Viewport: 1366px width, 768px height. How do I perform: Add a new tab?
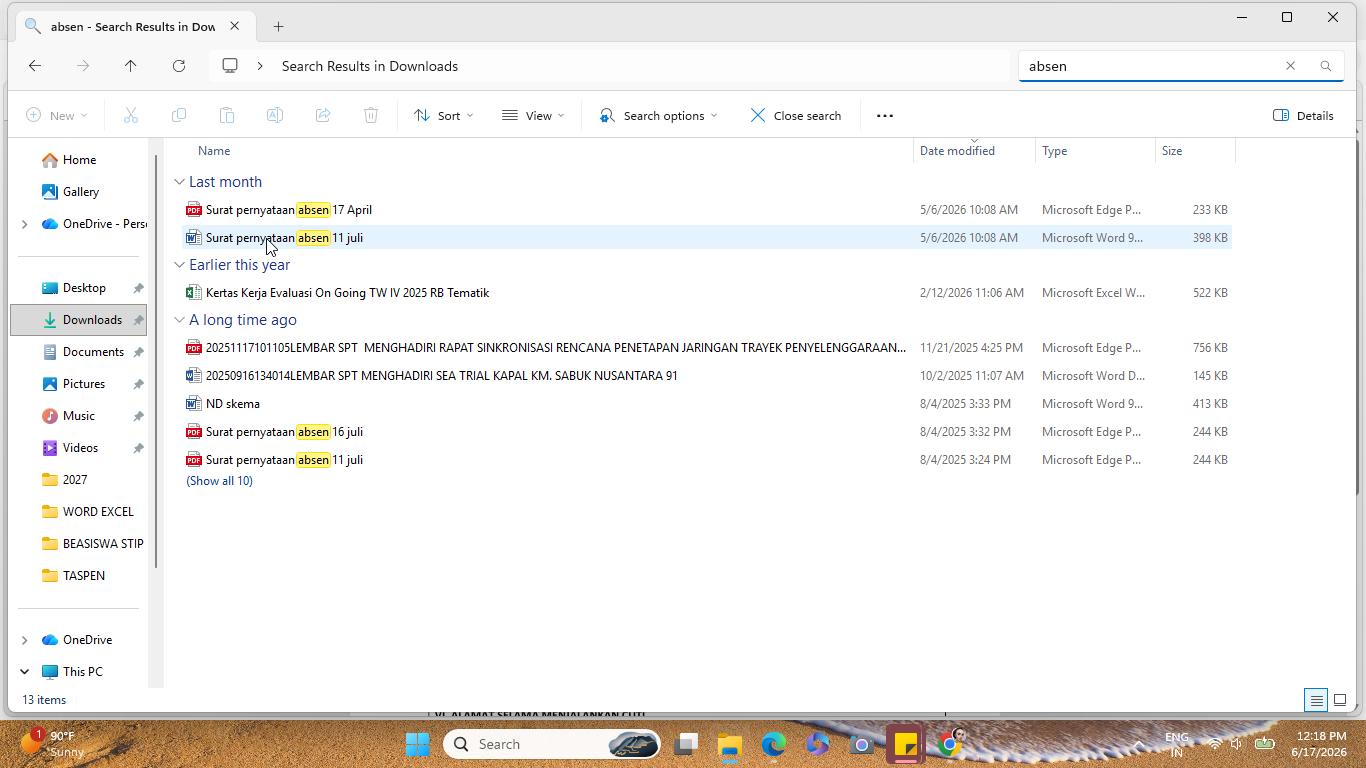tap(278, 26)
